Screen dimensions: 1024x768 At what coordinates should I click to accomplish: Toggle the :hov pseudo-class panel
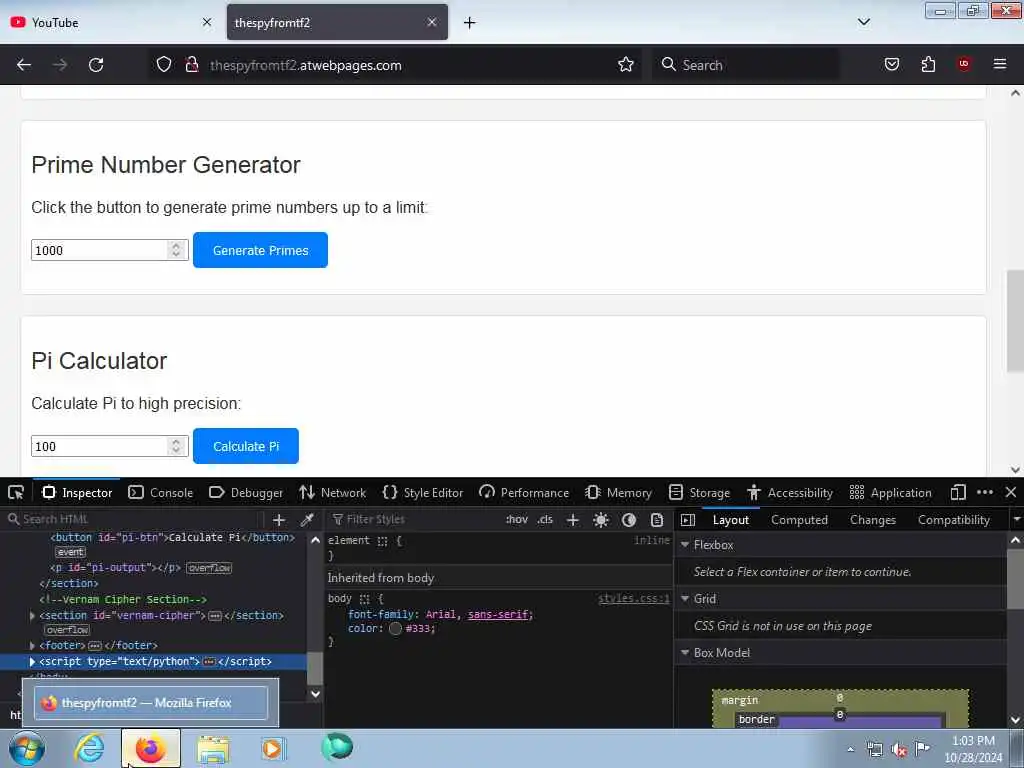517,520
